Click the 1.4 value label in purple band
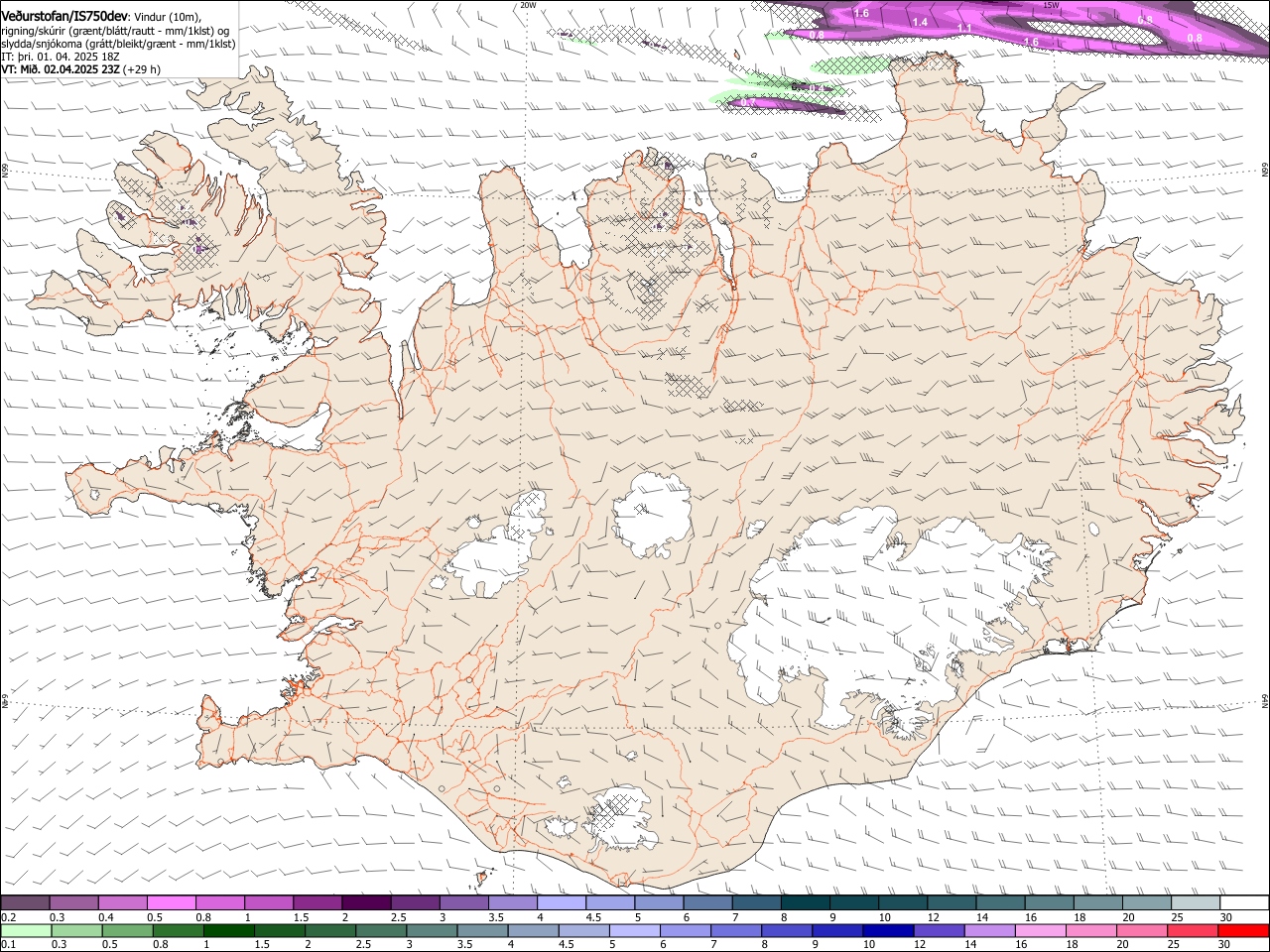 920,22
